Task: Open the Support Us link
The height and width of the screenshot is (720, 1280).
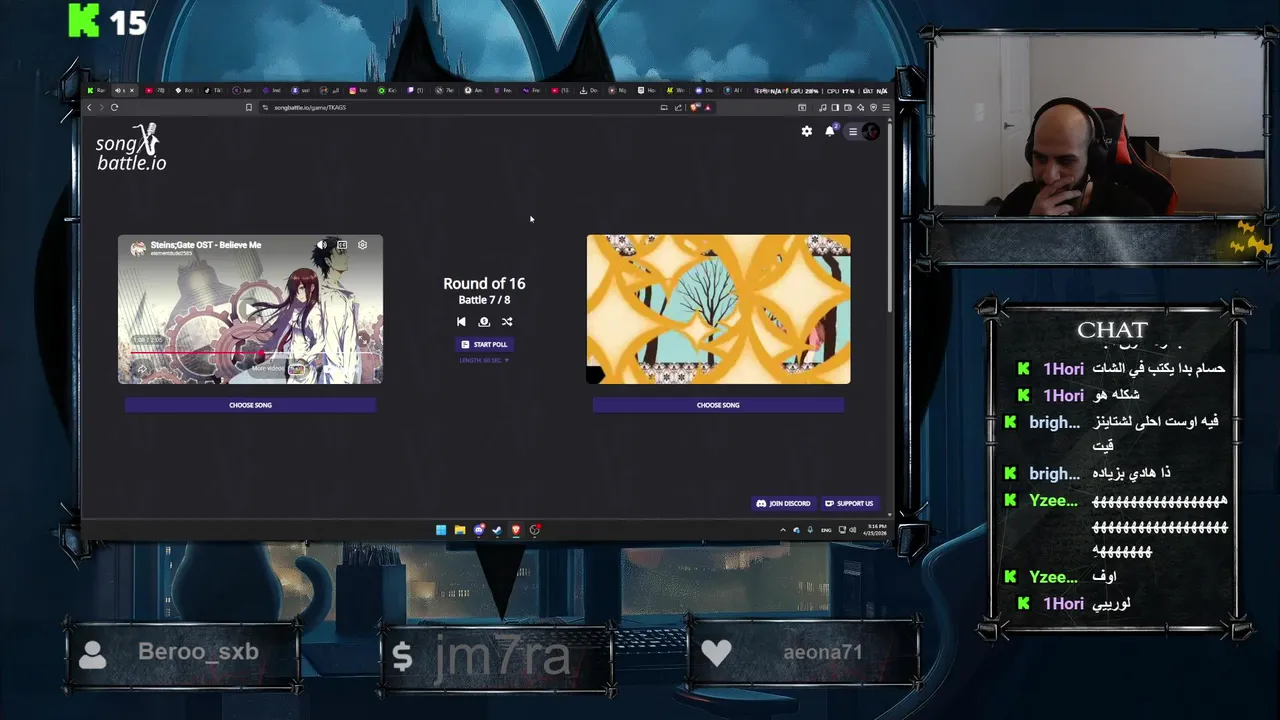Action: pyautogui.click(x=849, y=503)
